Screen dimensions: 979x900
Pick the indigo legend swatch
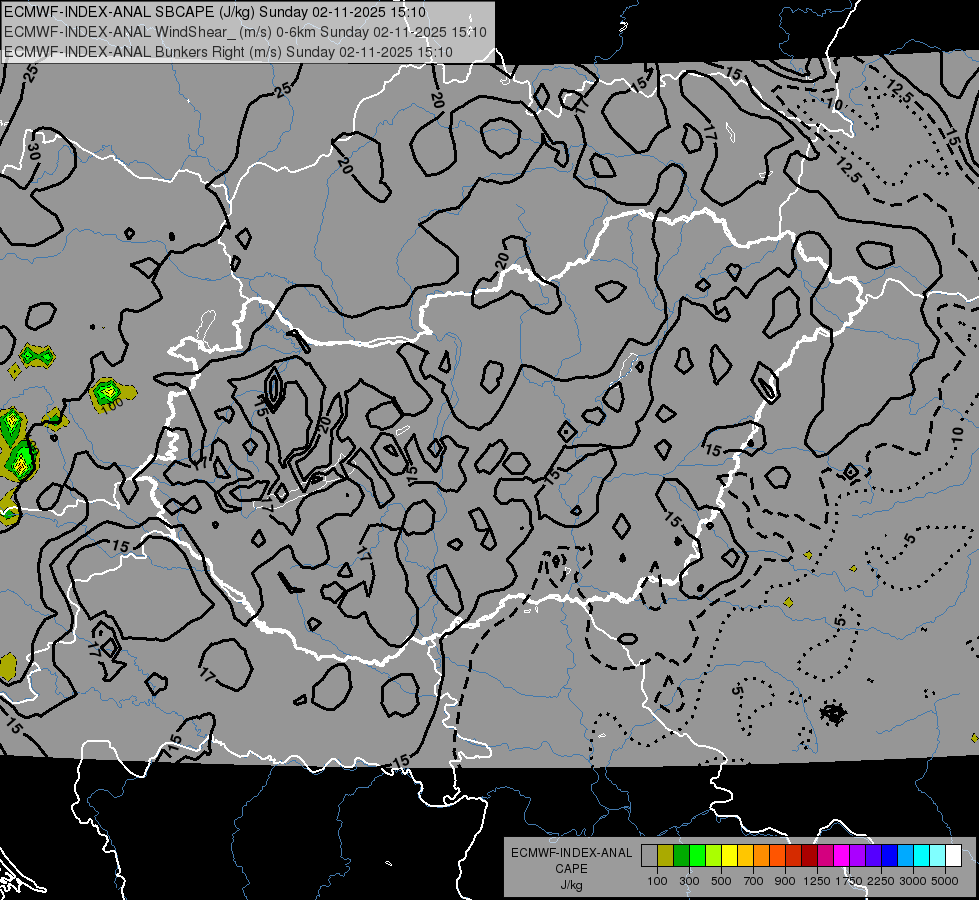coord(873,855)
